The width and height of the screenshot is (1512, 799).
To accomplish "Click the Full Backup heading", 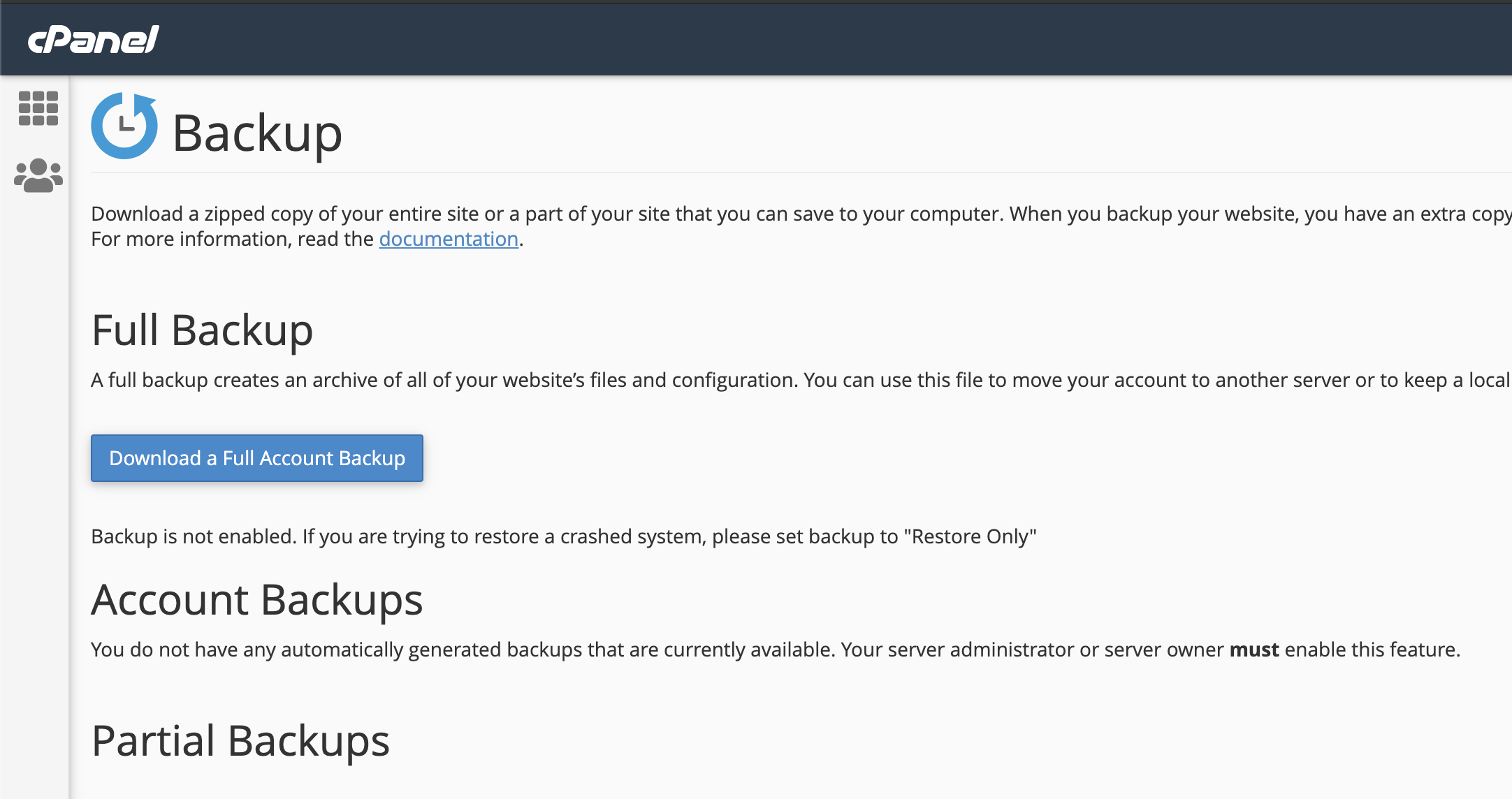I will pyautogui.click(x=202, y=330).
